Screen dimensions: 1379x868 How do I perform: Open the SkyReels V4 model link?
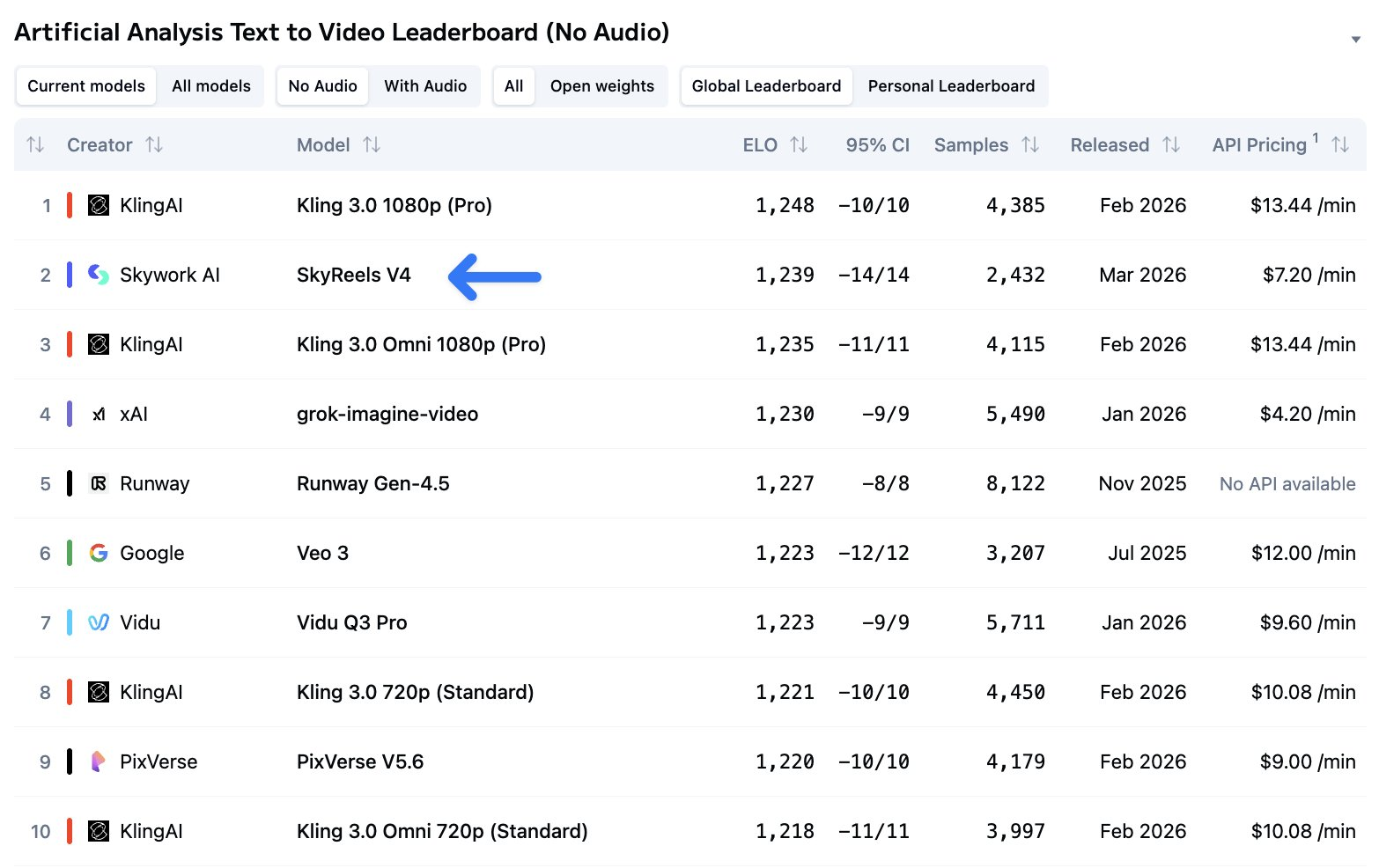(354, 275)
